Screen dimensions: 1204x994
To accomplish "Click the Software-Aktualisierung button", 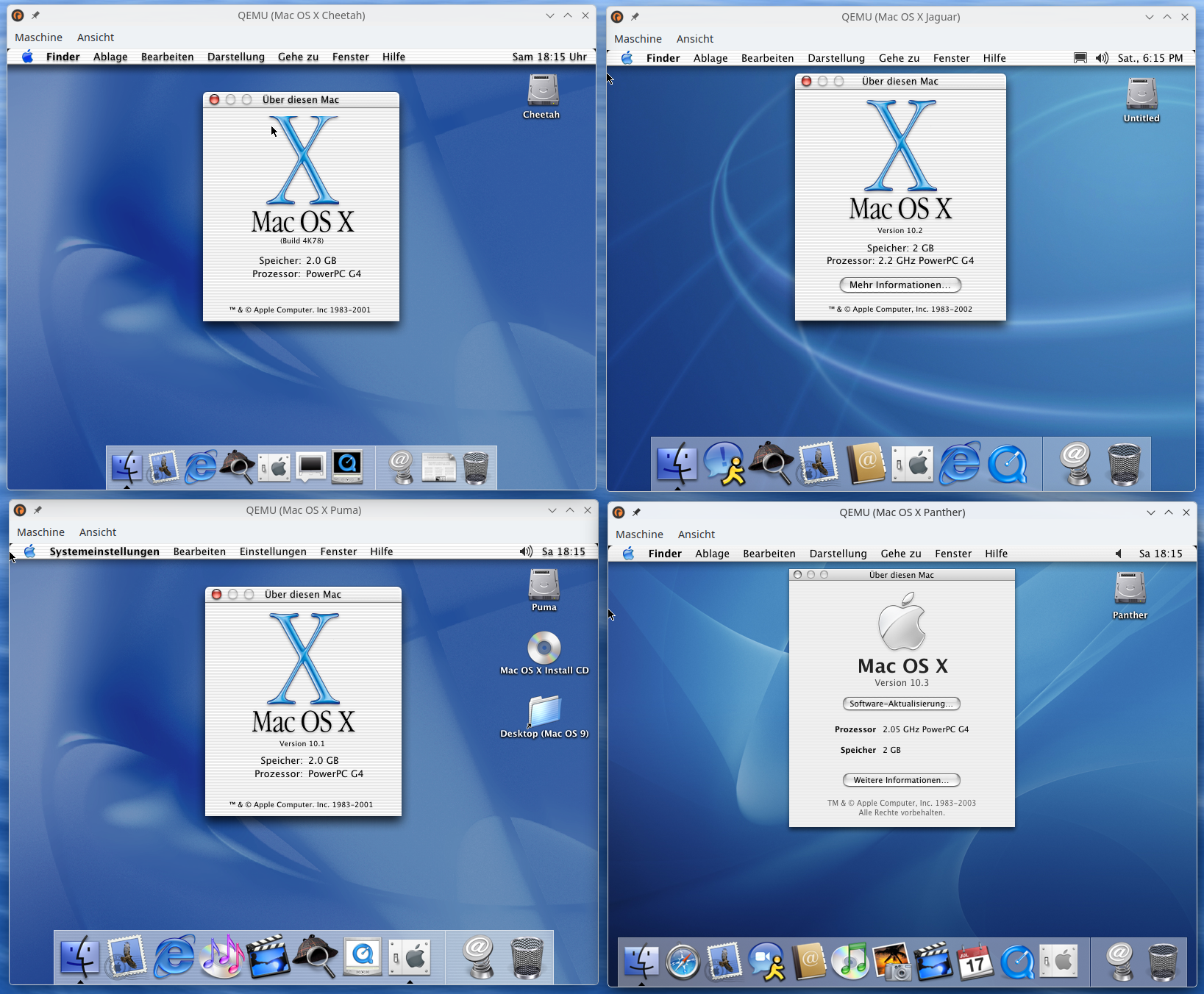I will click(x=901, y=704).
